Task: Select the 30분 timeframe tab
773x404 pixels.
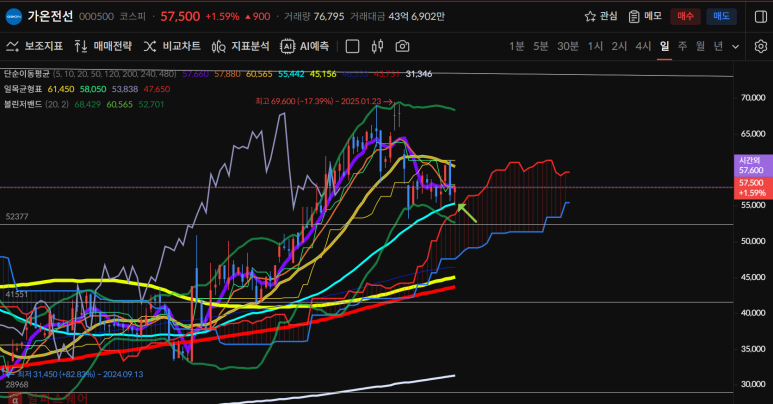Action: coord(567,46)
